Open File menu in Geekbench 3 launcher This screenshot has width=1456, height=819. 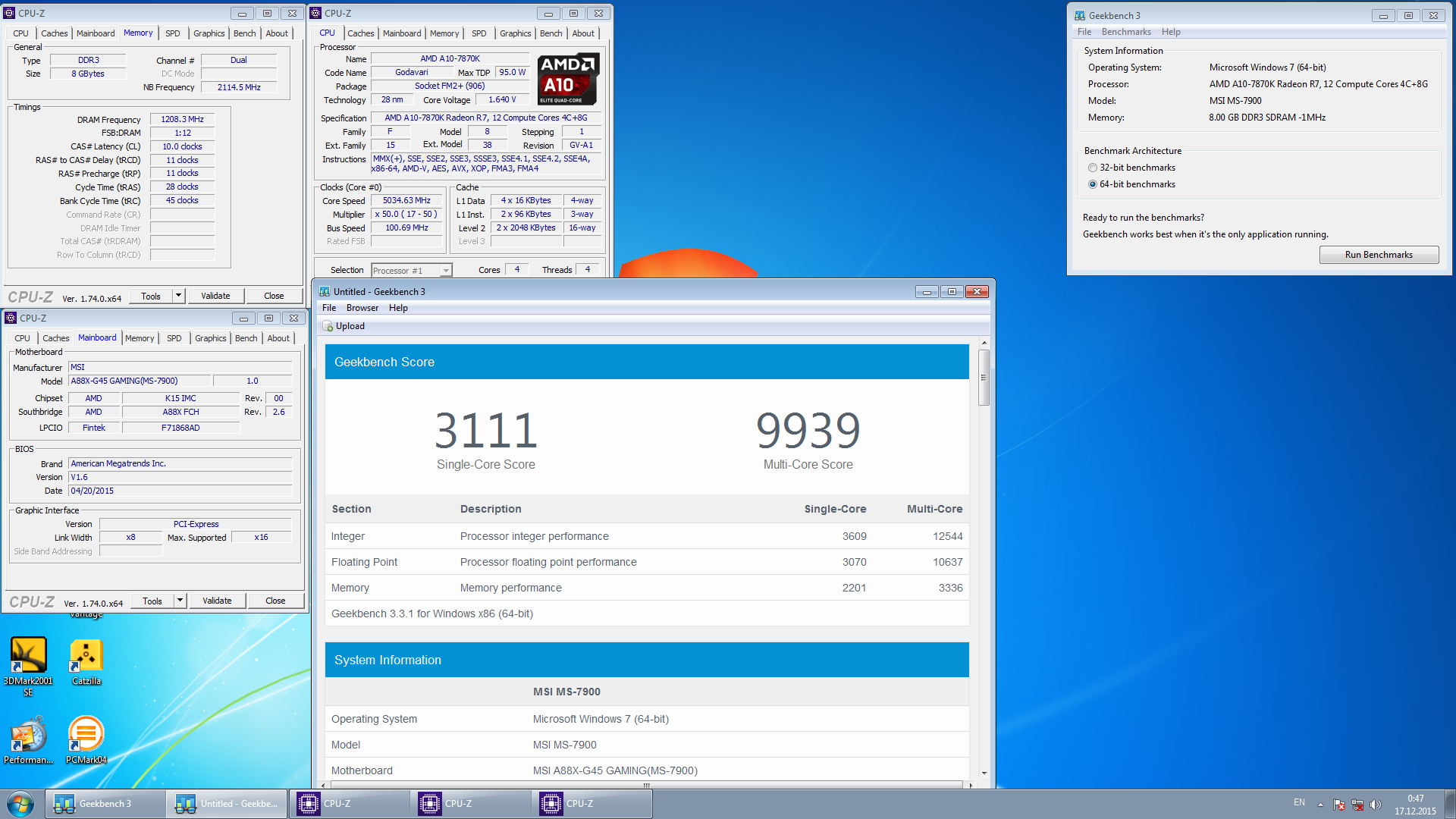(1084, 32)
